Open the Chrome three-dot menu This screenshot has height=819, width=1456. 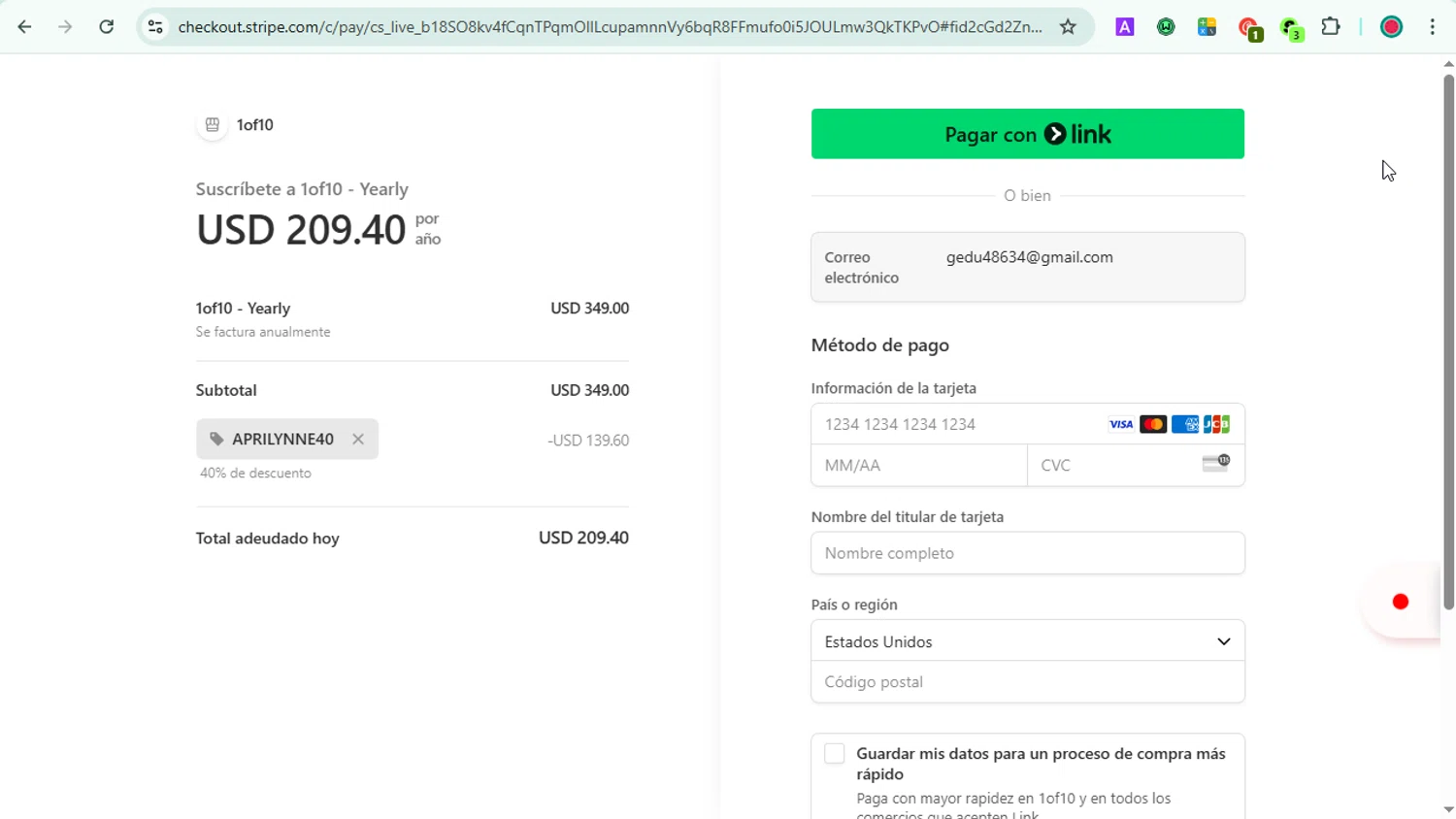click(x=1433, y=27)
